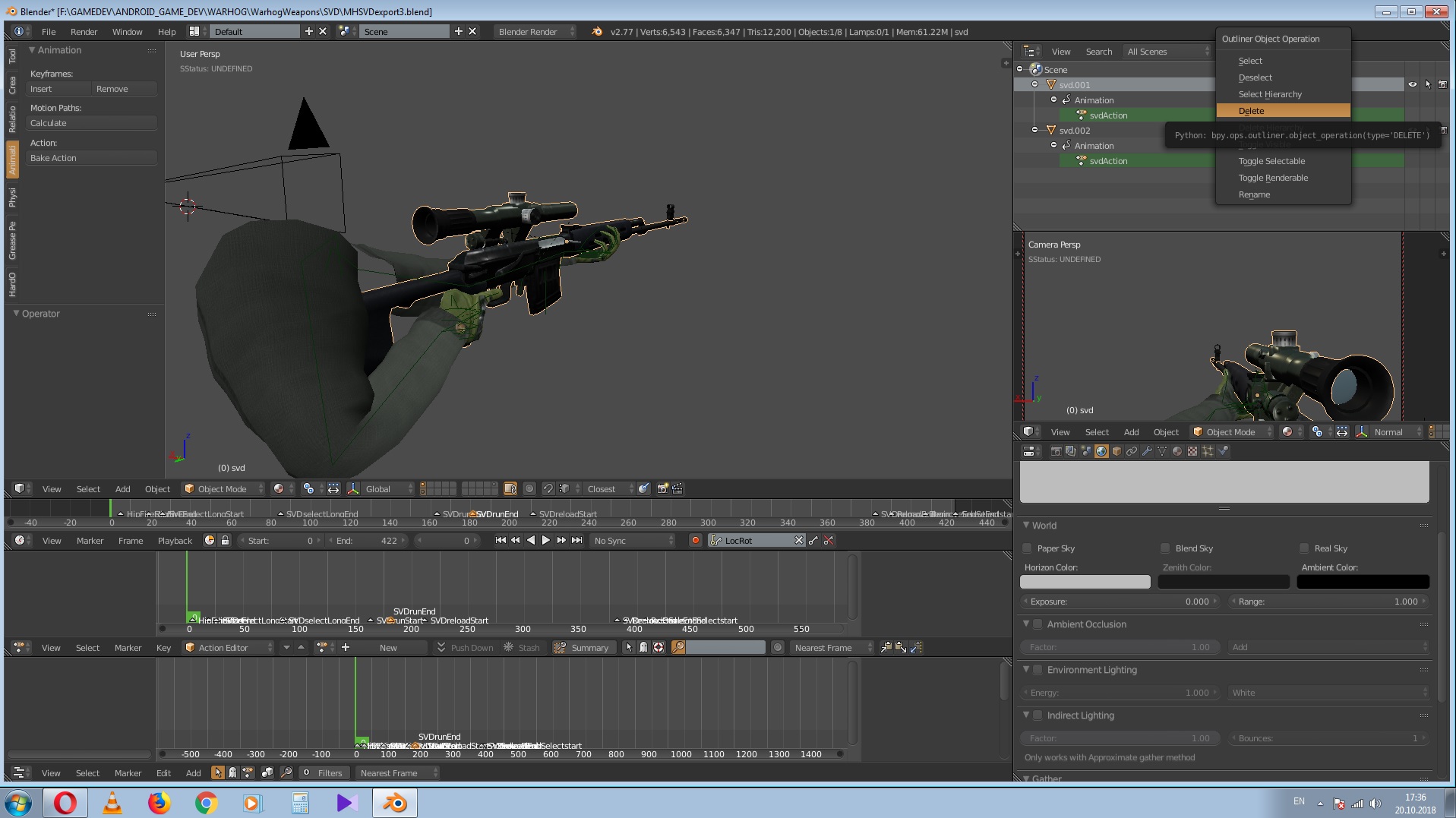Enable the Environment Lighting checkbox

point(1038,670)
